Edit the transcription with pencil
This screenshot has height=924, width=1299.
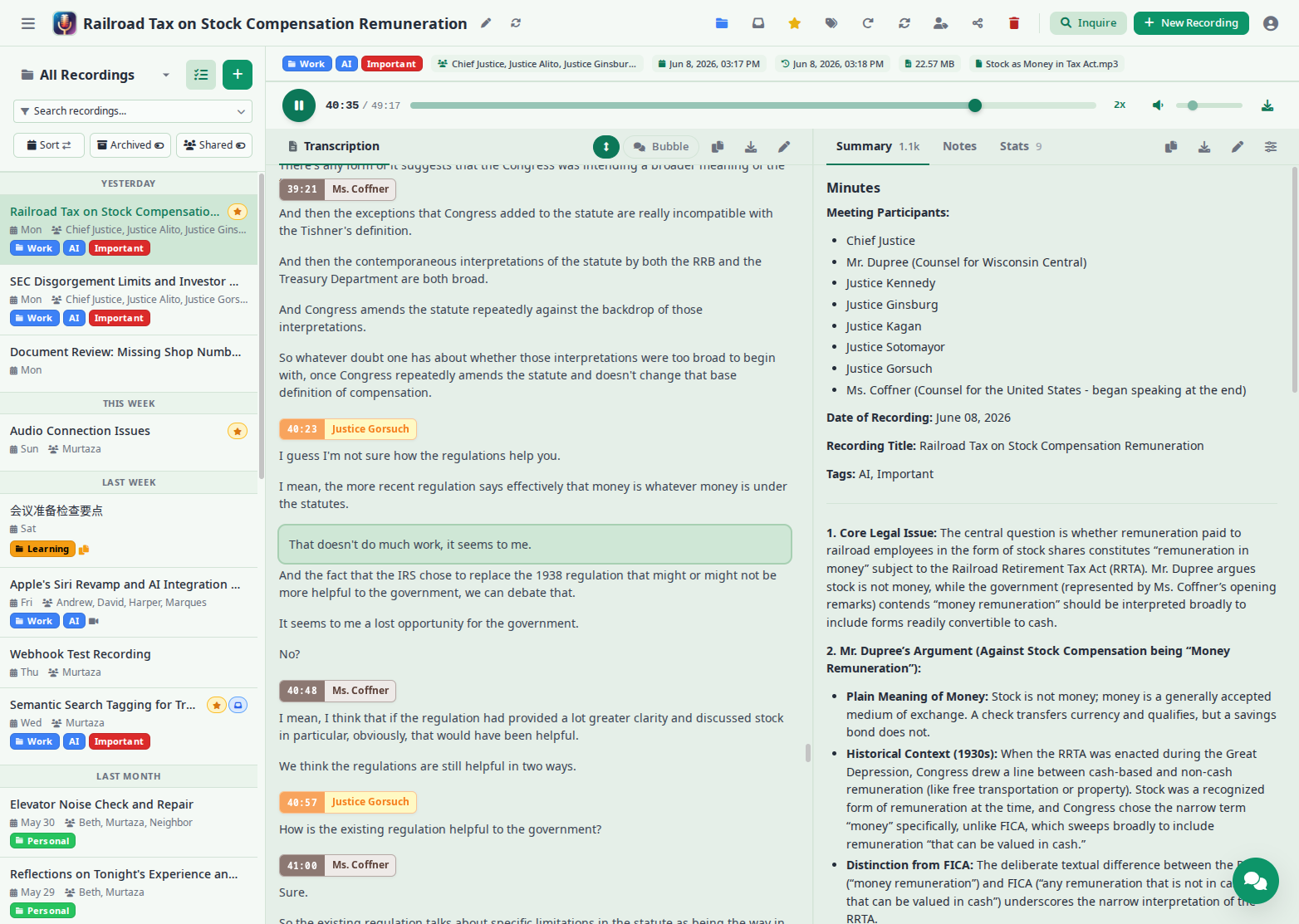pyautogui.click(x=784, y=147)
